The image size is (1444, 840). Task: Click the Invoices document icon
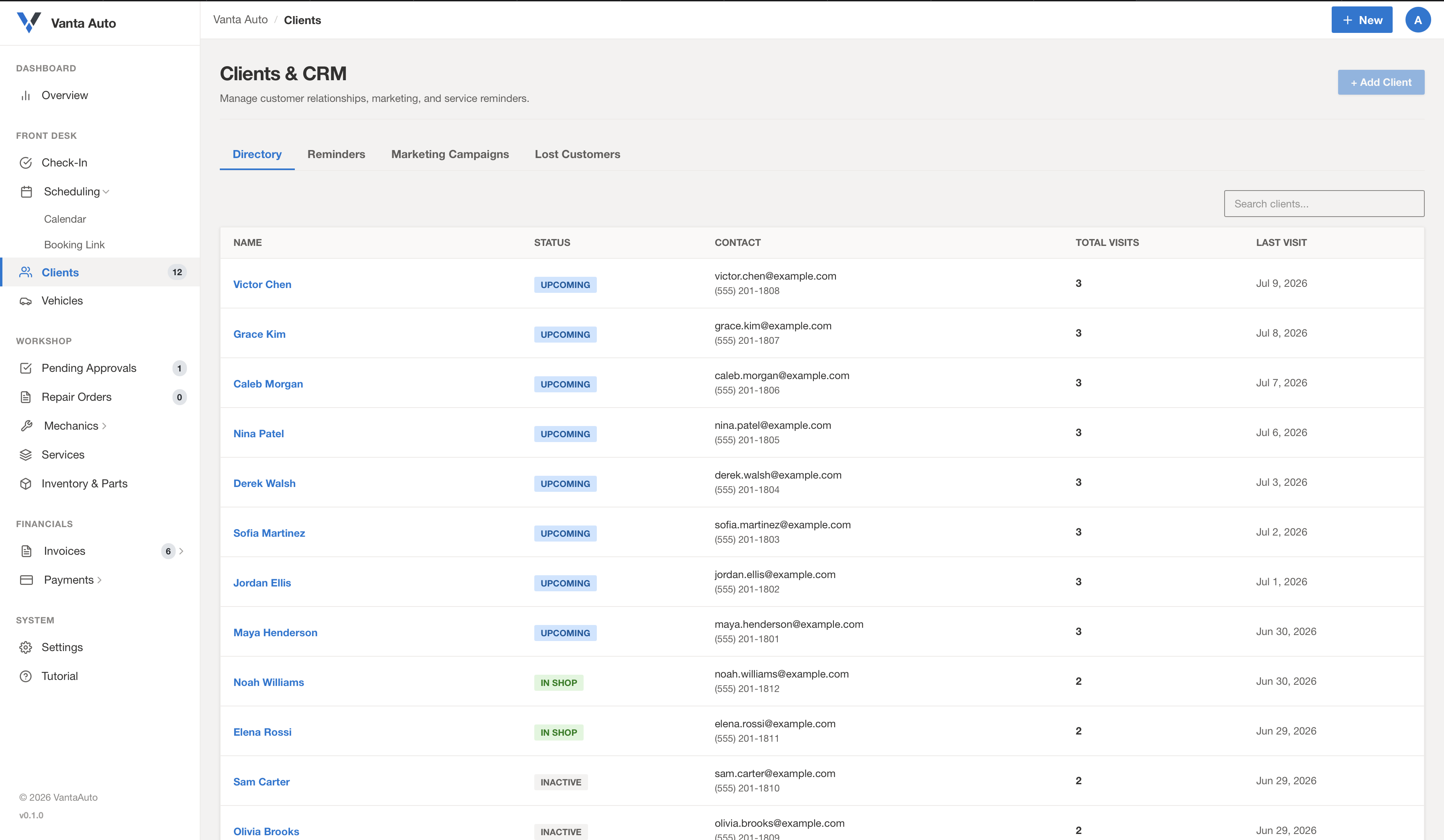tap(26, 551)
